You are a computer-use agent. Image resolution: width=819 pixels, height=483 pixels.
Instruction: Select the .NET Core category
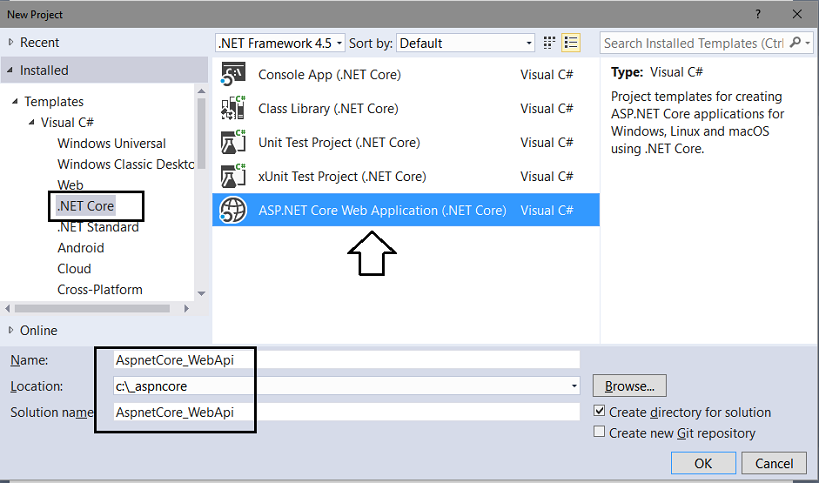[x=85, y=206]
